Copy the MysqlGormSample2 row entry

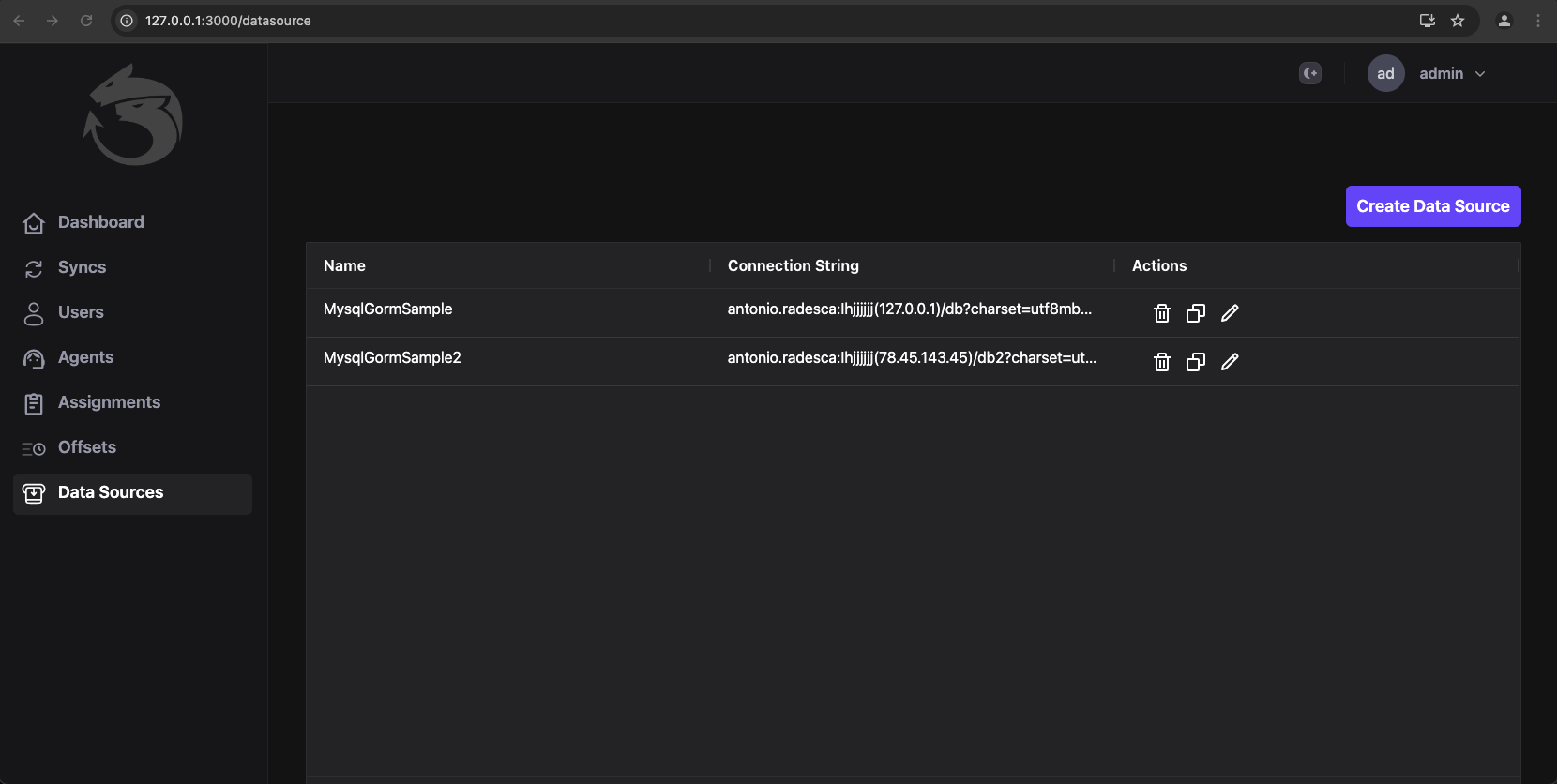click(1195, 362)
